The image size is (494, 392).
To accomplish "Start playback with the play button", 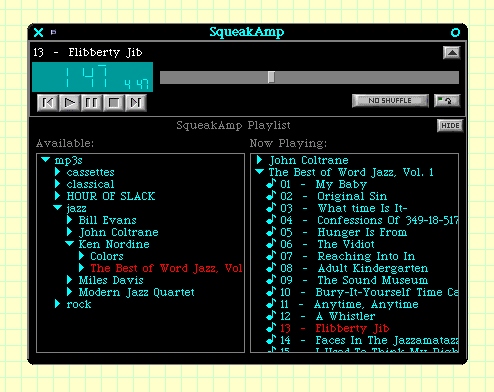I will click(69, 103).
